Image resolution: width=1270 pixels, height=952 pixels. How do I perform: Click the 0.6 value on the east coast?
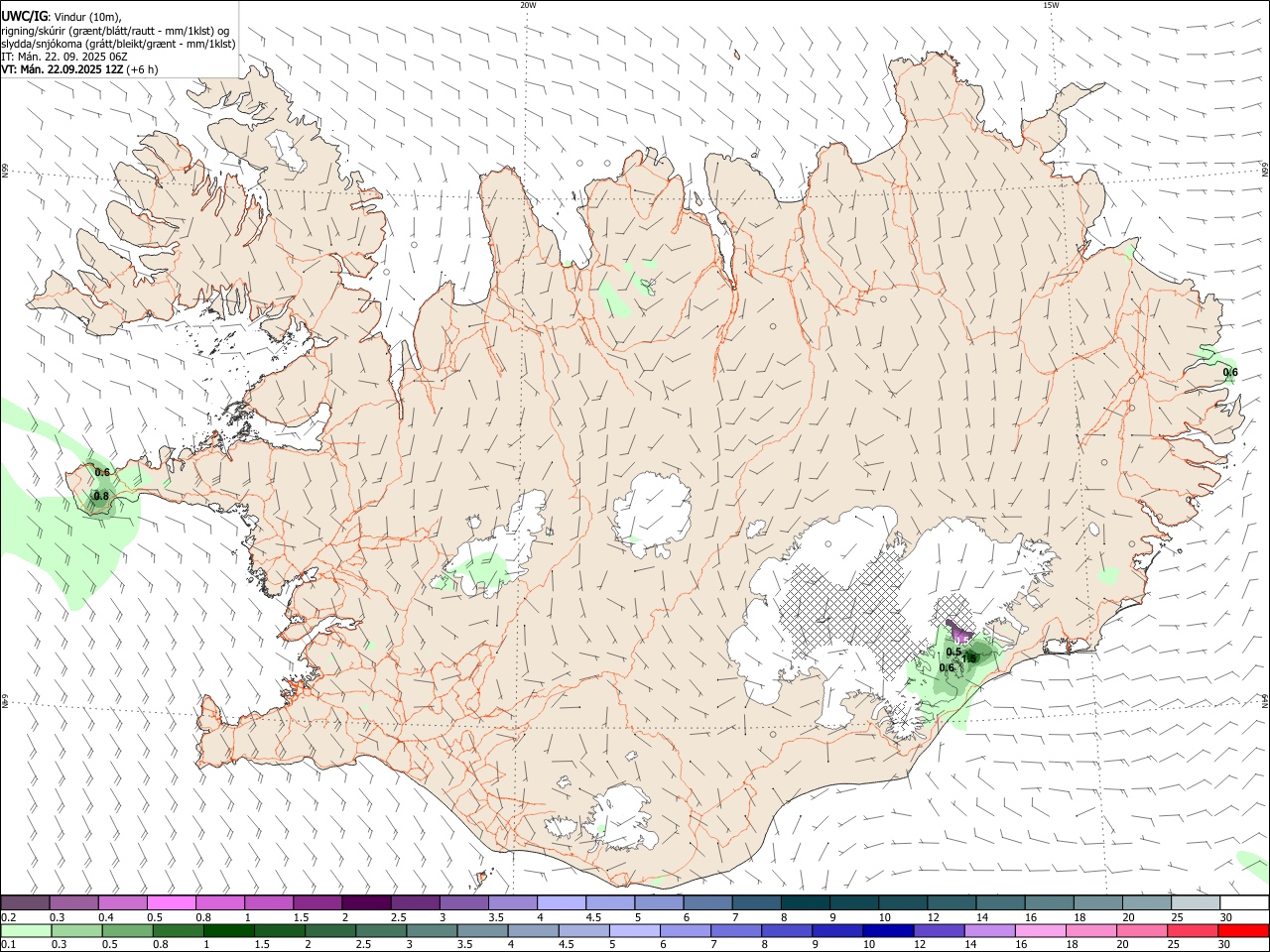coord(1230,373)
